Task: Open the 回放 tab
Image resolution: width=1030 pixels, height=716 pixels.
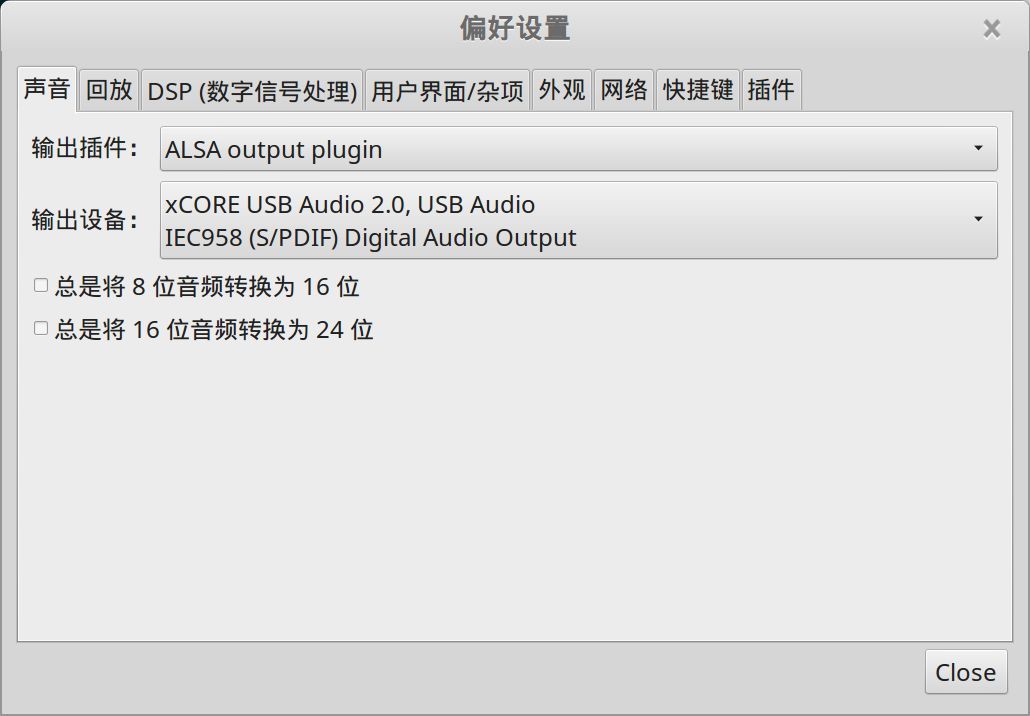Action: [108, 90]
